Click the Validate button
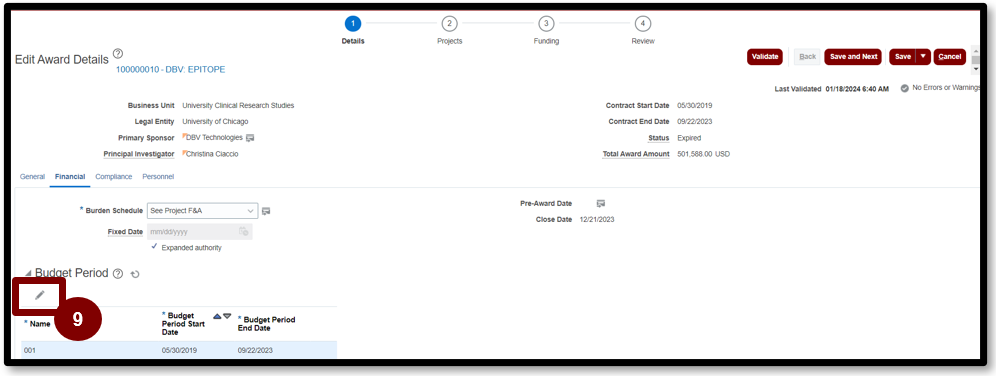Screen dimensions: 996x376 tap(765, 57)
